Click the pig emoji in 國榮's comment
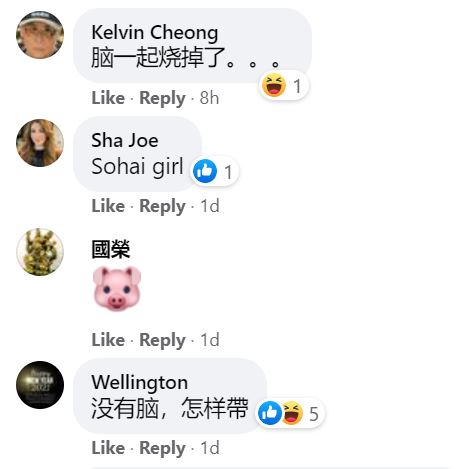 pyautogui.click(x=117, y=289)
